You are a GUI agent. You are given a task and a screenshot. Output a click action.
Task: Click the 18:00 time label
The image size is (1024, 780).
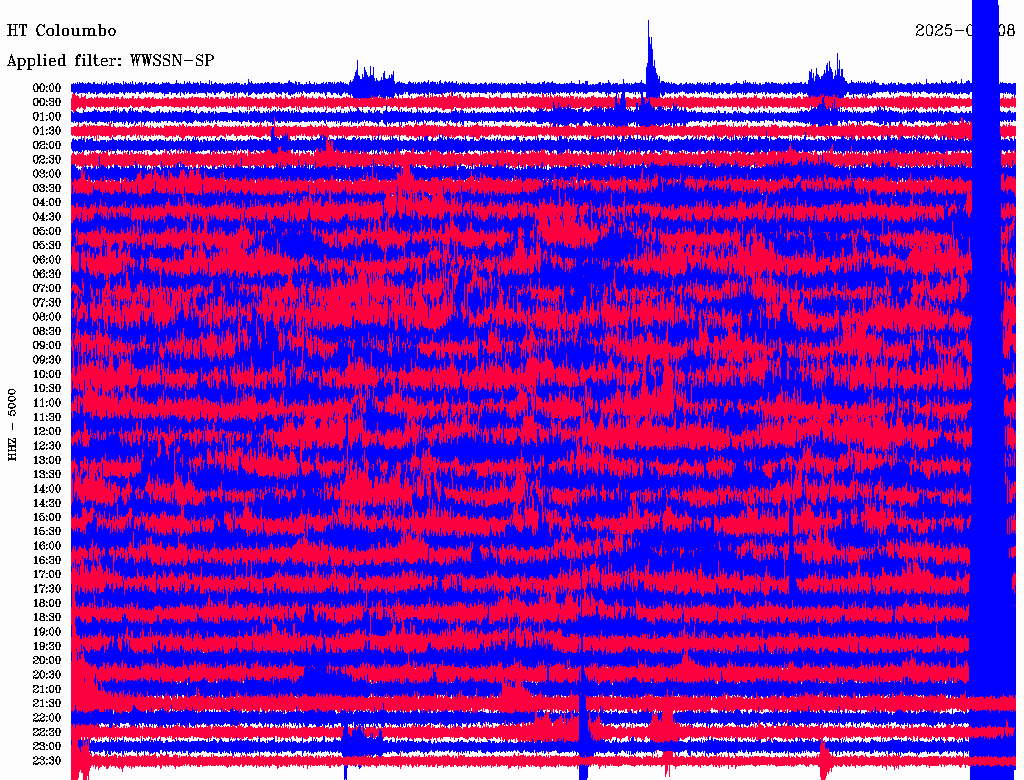point(47,604)
